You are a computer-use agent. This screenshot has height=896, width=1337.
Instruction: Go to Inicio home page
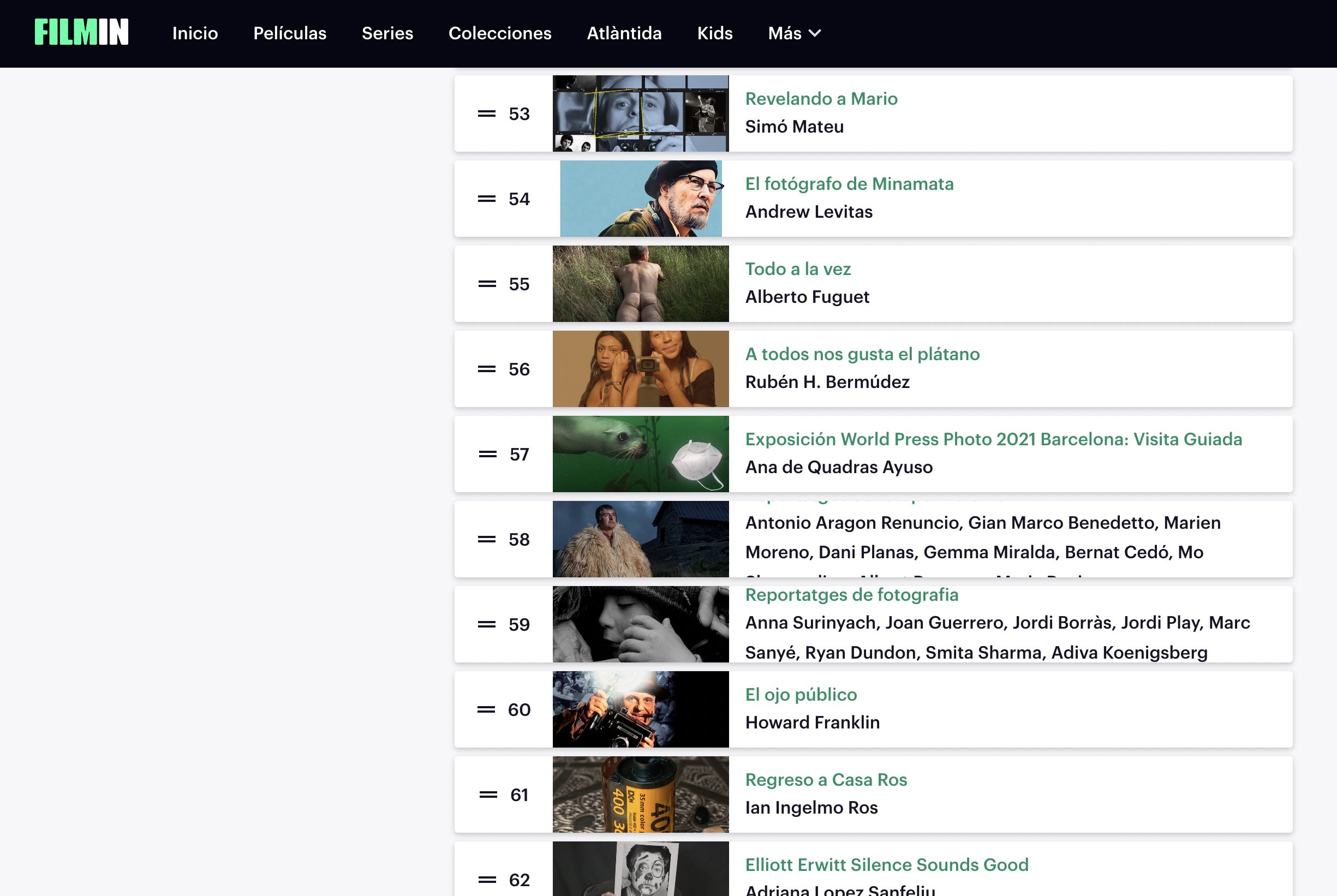pos(195,33)
